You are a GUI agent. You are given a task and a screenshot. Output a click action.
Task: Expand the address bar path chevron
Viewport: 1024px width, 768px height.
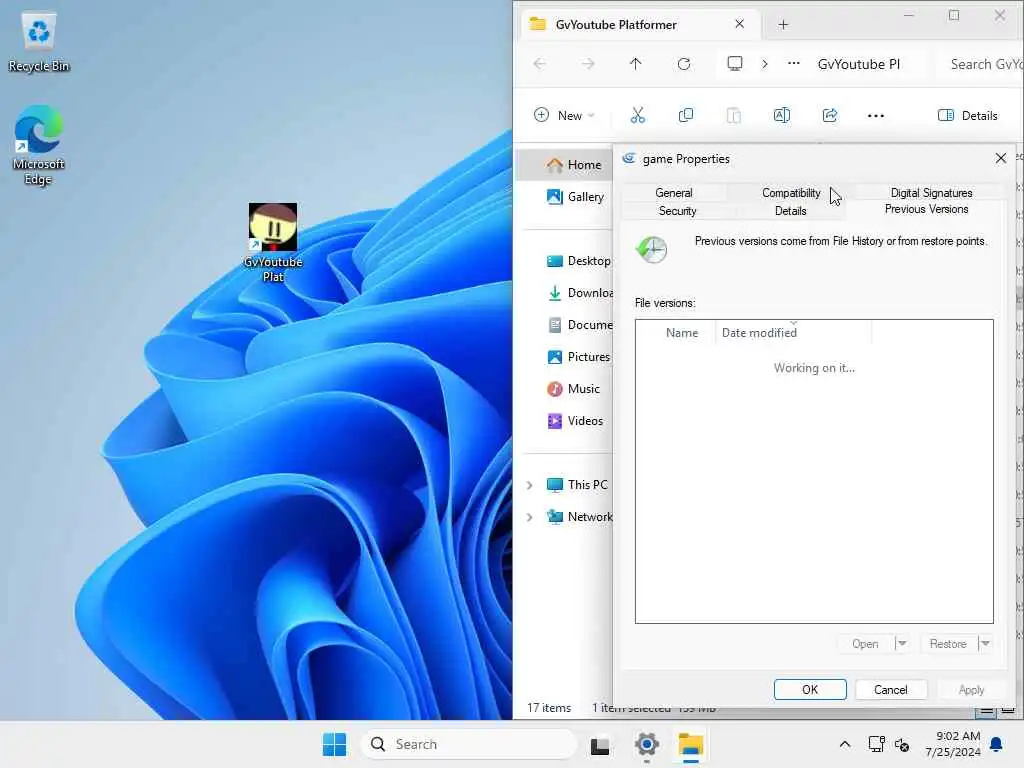[x=765, y=63]
